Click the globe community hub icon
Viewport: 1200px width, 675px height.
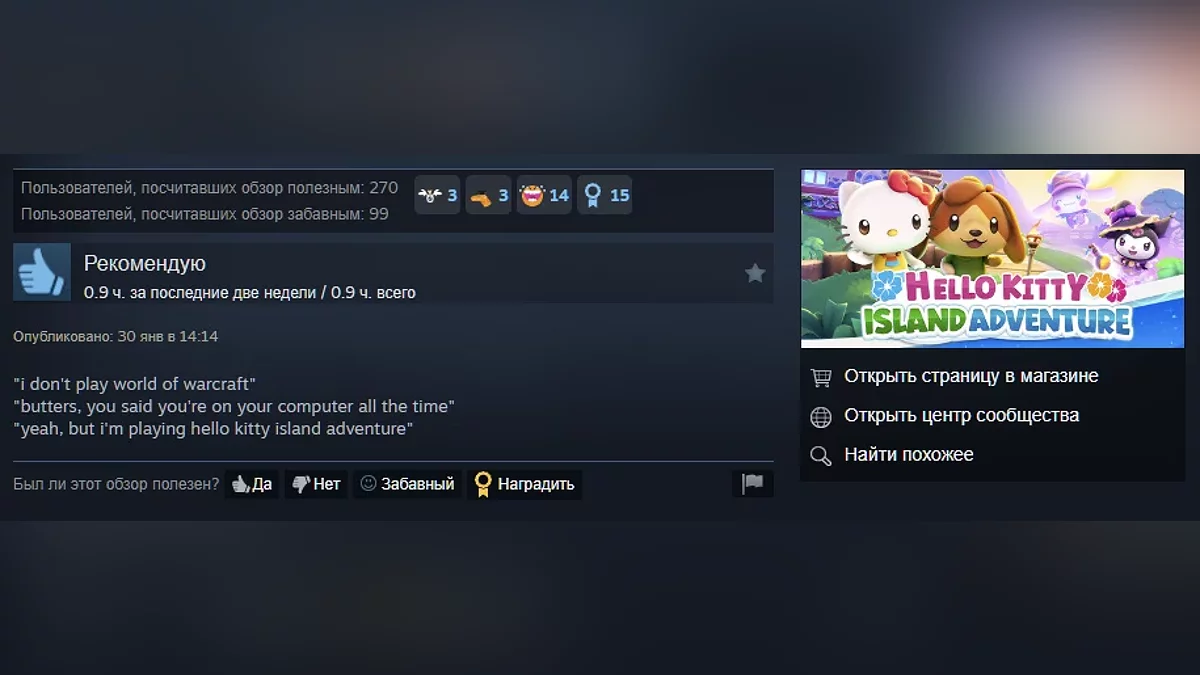pyautogui.click(x=821, y=416)
